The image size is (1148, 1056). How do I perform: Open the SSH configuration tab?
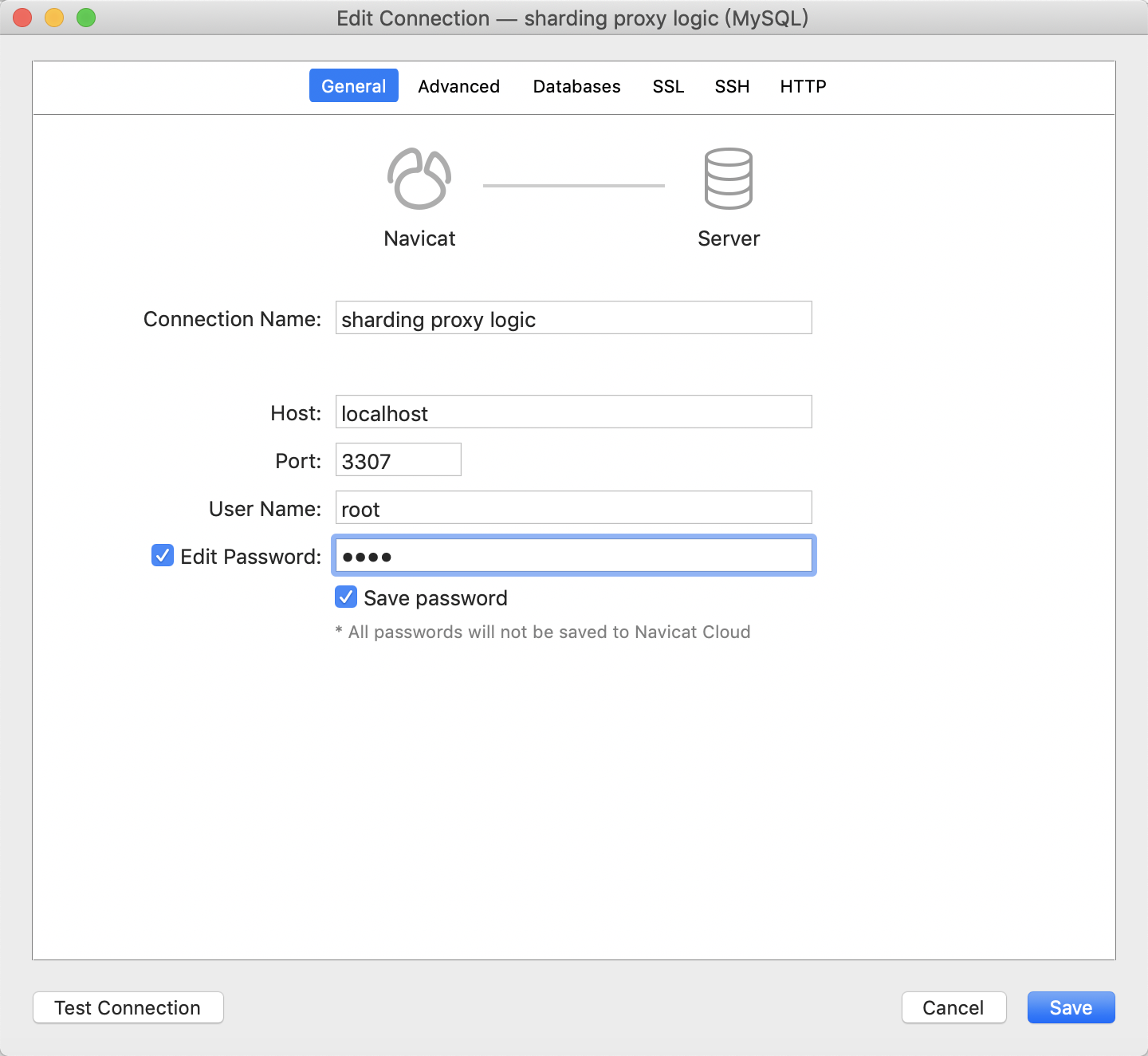point(731,86)
